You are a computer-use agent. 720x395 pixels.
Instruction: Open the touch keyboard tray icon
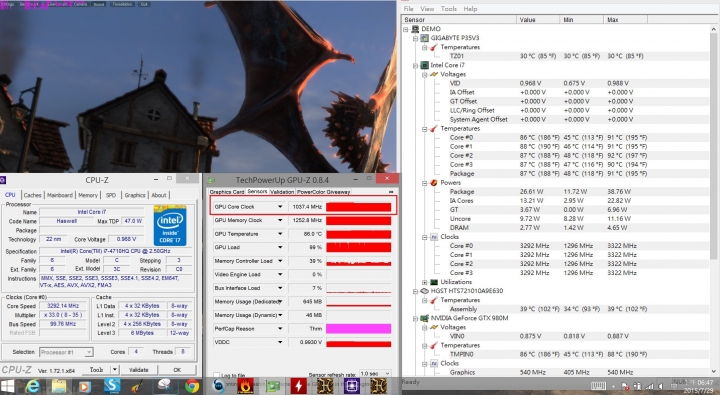click(x=598, y=386)
